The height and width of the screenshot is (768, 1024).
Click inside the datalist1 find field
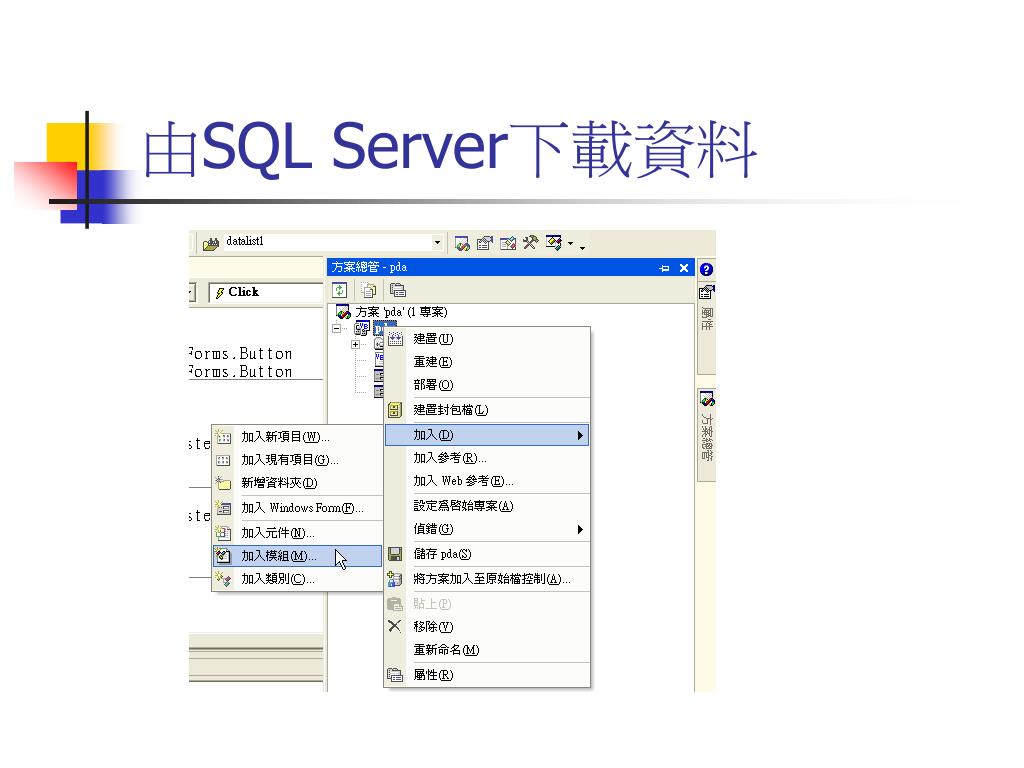tap(327, 242)
